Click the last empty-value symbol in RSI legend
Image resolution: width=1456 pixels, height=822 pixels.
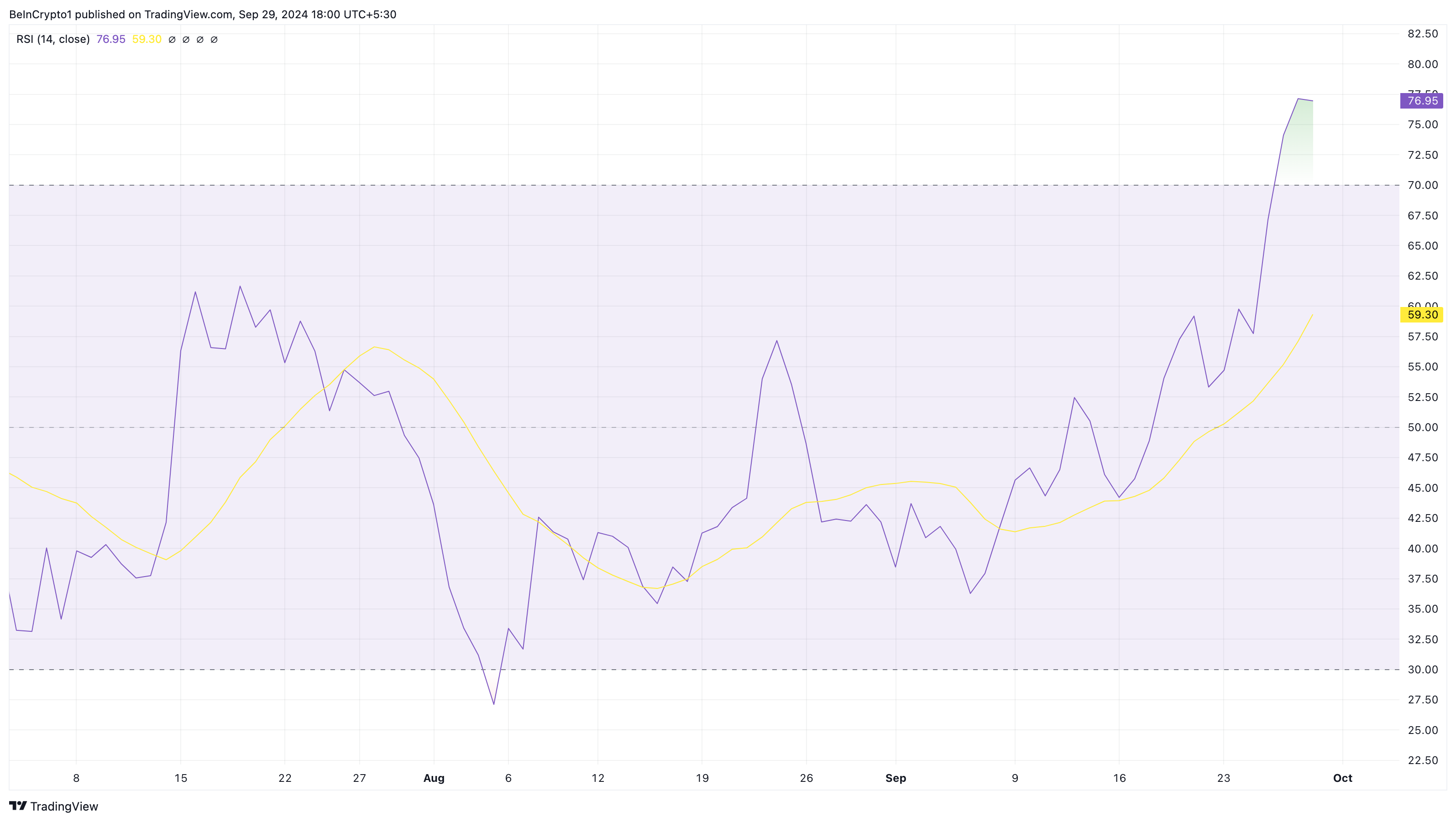click(214, 40)
